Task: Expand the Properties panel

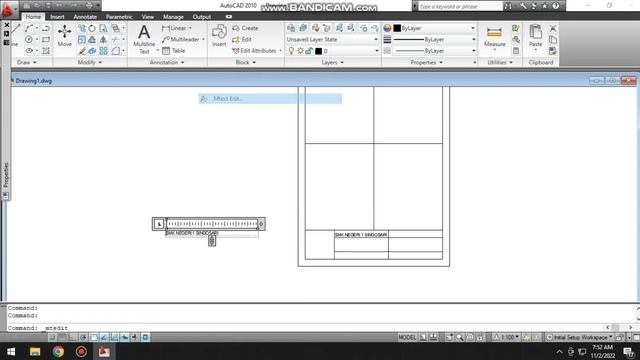Action: coord(427,62)
